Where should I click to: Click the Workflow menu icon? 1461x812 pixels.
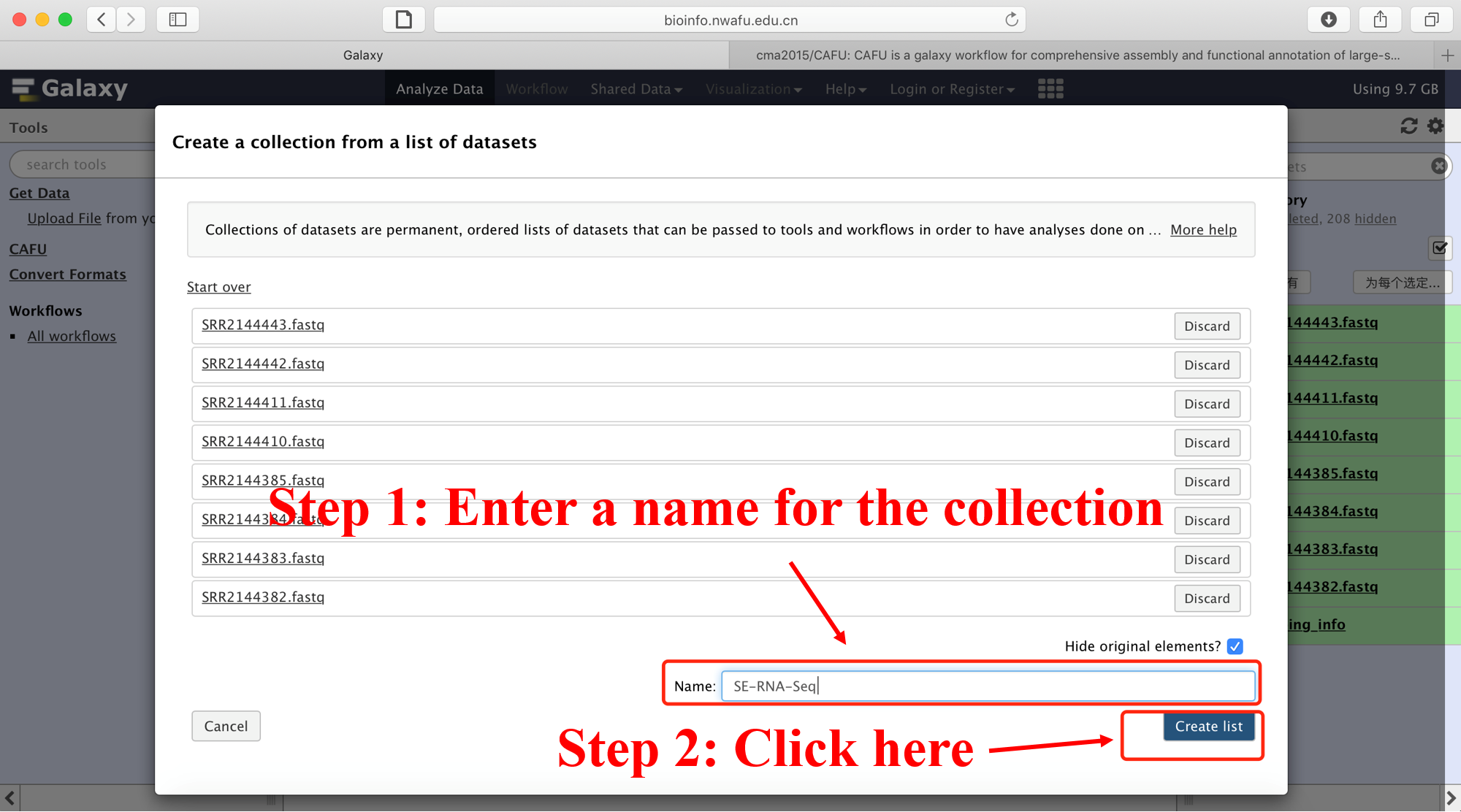(537, 89)
